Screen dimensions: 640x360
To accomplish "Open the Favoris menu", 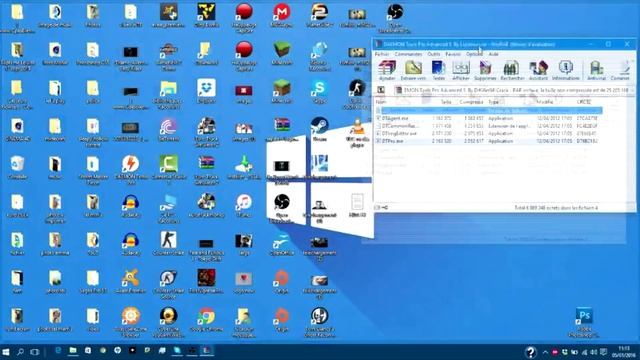I will [x=453, y=54].
